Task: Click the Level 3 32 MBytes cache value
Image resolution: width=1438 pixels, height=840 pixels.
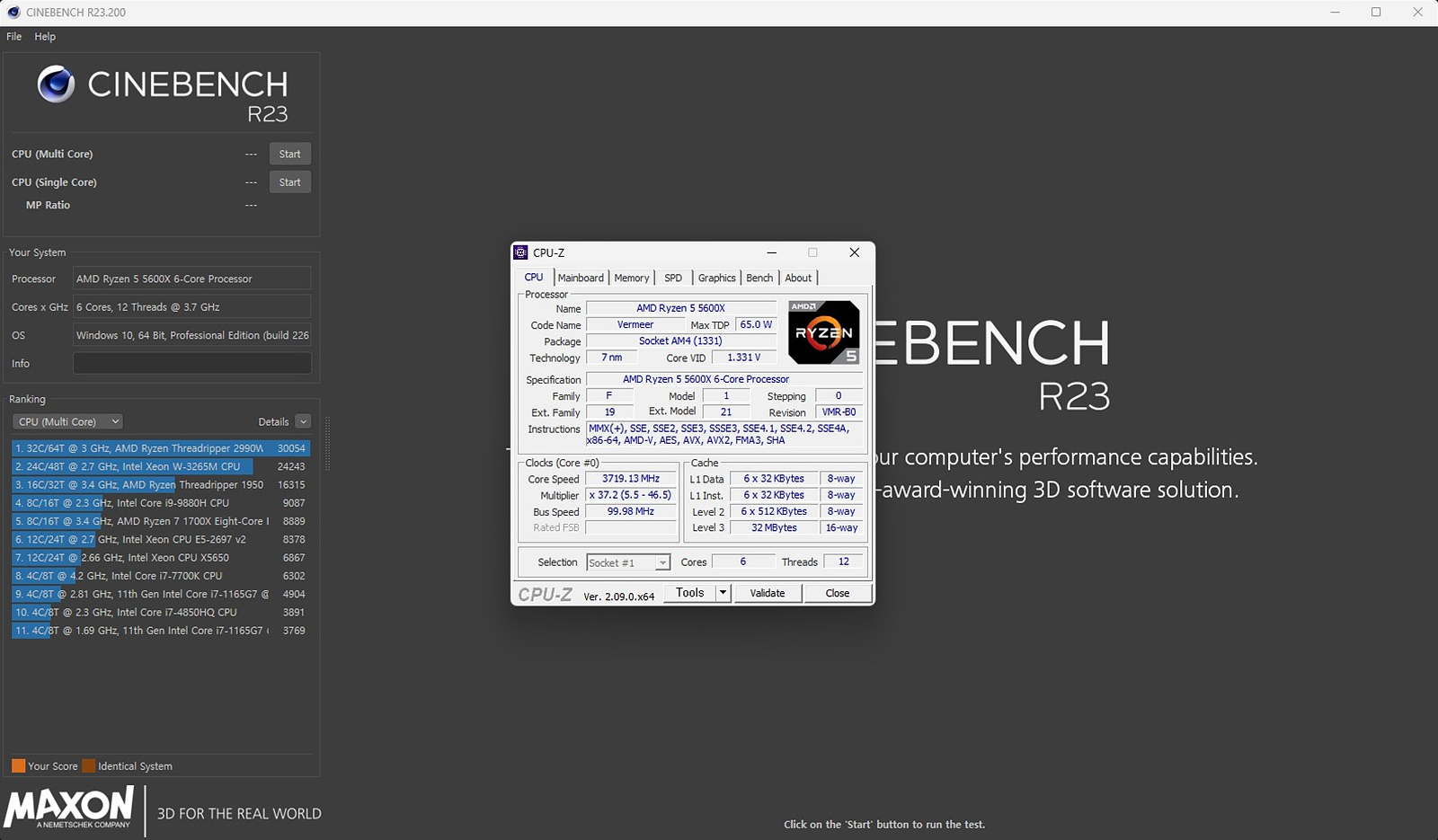Action: click(774, 528)
